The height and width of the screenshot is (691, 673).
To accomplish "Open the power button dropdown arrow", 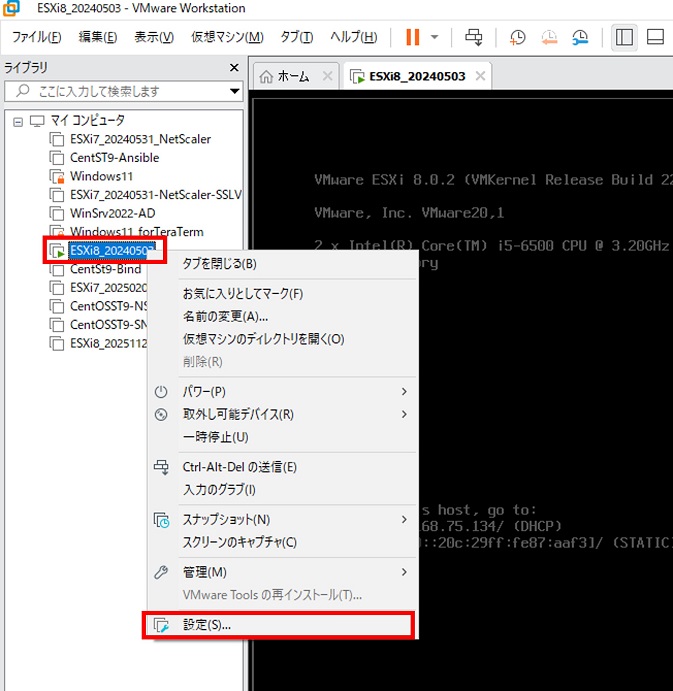I will 435,37.
